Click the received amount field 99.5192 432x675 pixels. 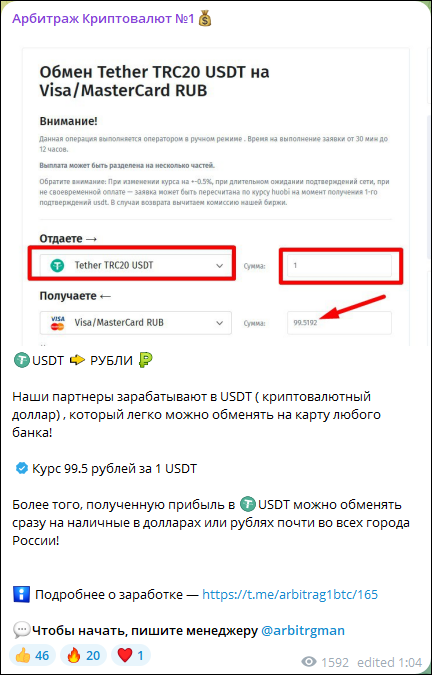pos(339,323)
